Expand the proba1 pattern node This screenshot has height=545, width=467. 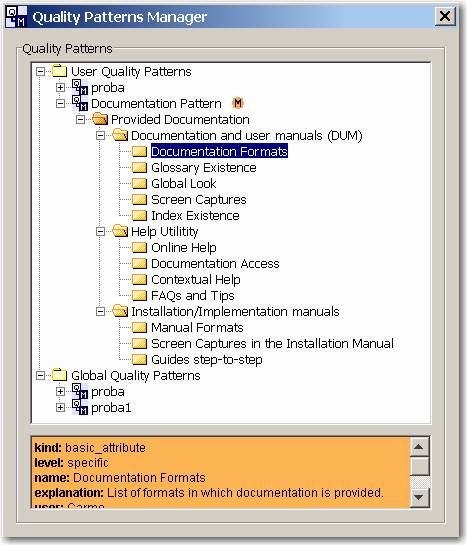(x=60, y=407)
